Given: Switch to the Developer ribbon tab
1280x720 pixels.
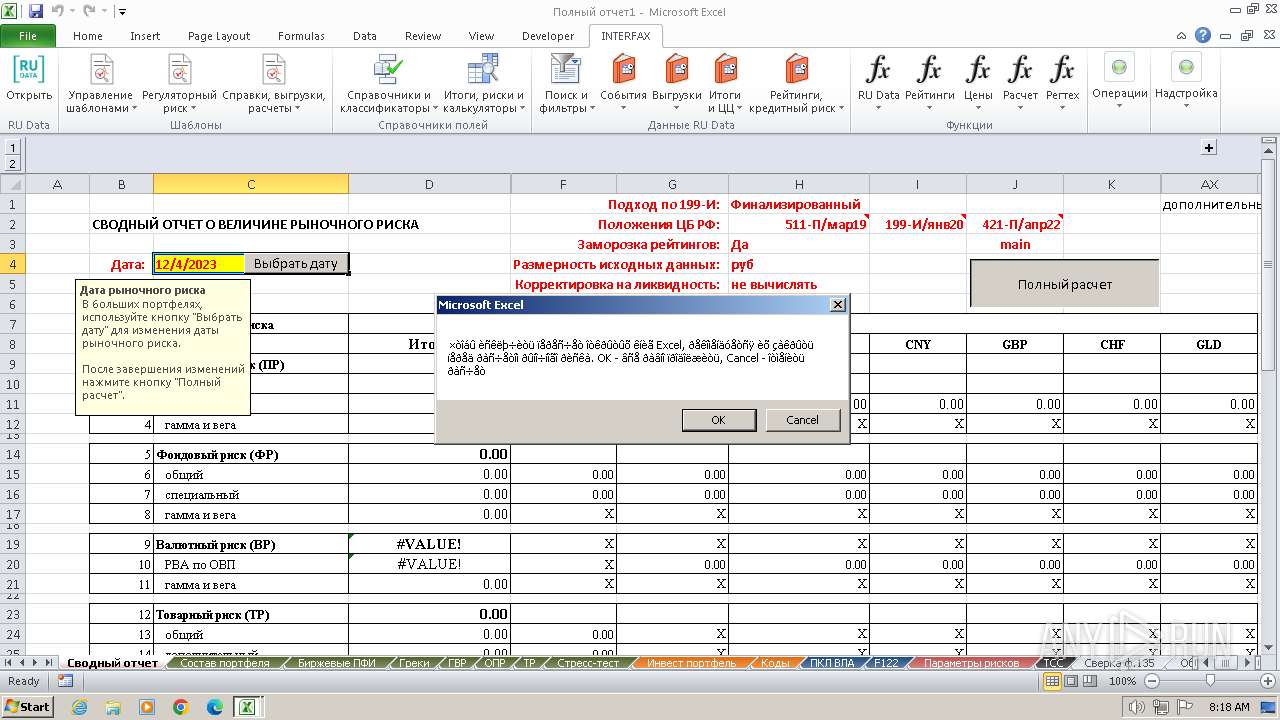Looking at the screenshot, I should (x=548, y=36).
